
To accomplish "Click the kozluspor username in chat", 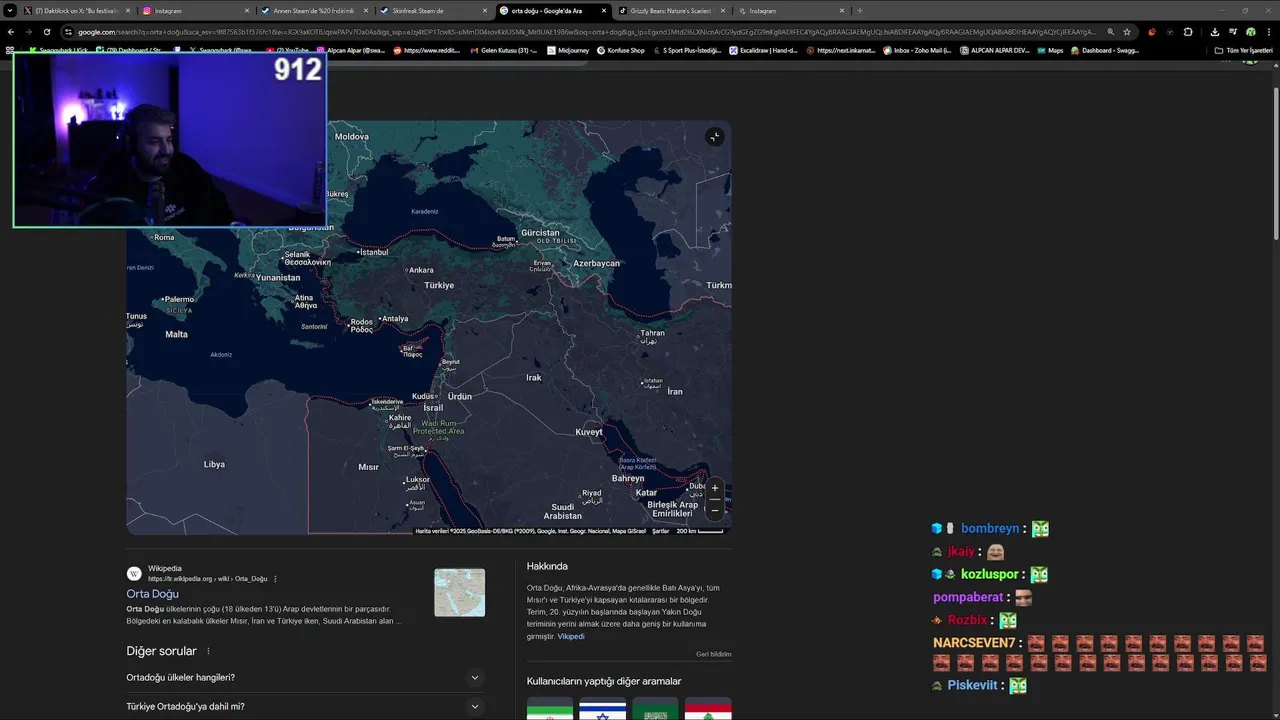I will [x=990, y=575].
